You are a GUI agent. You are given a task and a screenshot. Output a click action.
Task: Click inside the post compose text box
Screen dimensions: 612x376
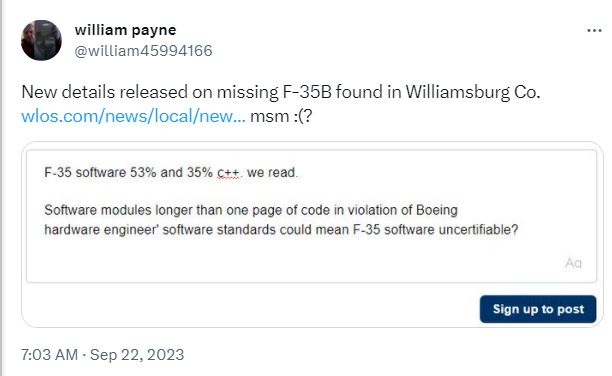[x=311, y=216]
